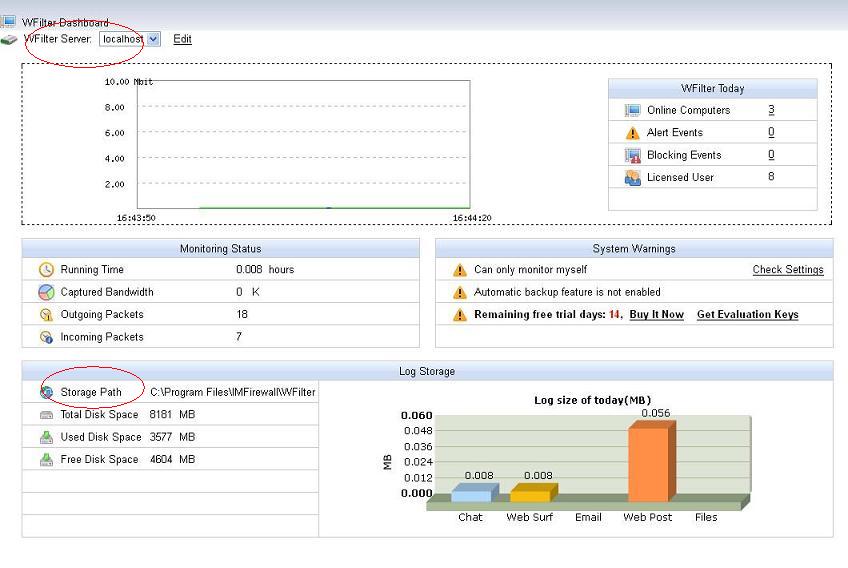Click the warning icon for 'Can only monitor myself'
Screen dimensions: 848x568
[460, 270]
